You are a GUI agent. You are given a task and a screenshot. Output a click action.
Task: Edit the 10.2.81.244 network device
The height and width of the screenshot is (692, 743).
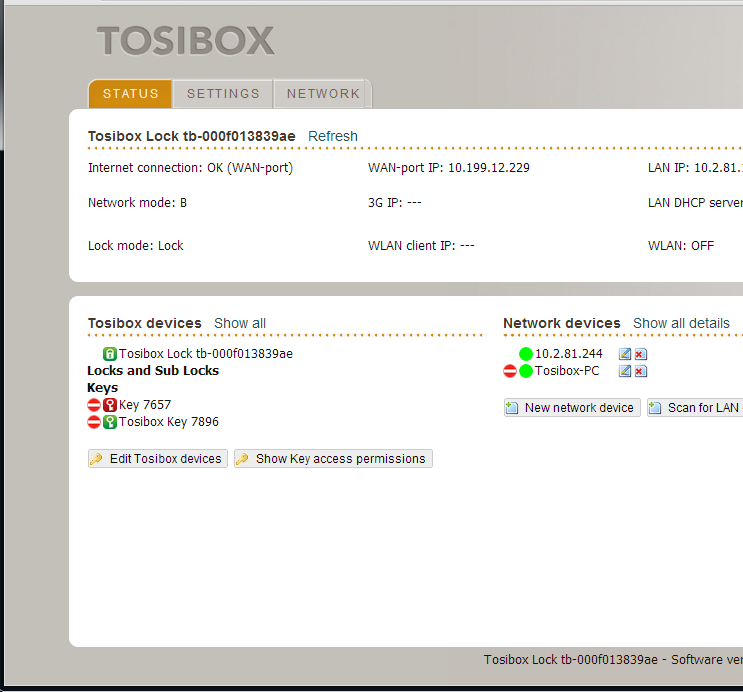[x=625, y=354]
